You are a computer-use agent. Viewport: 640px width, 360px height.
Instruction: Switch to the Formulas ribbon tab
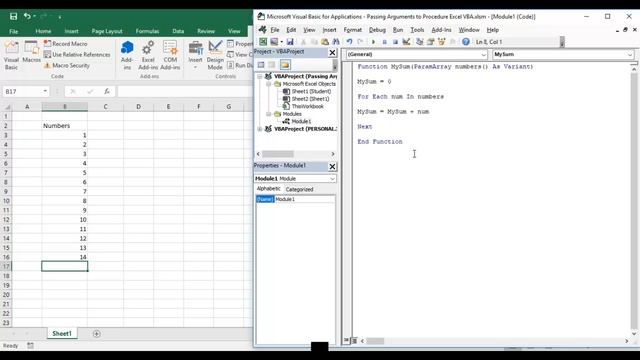[147, 31]
